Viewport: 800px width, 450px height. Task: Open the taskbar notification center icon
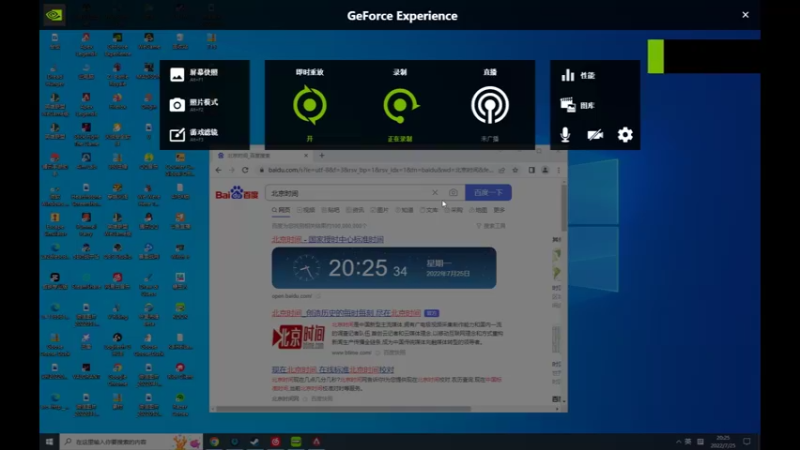click(747, 441)
